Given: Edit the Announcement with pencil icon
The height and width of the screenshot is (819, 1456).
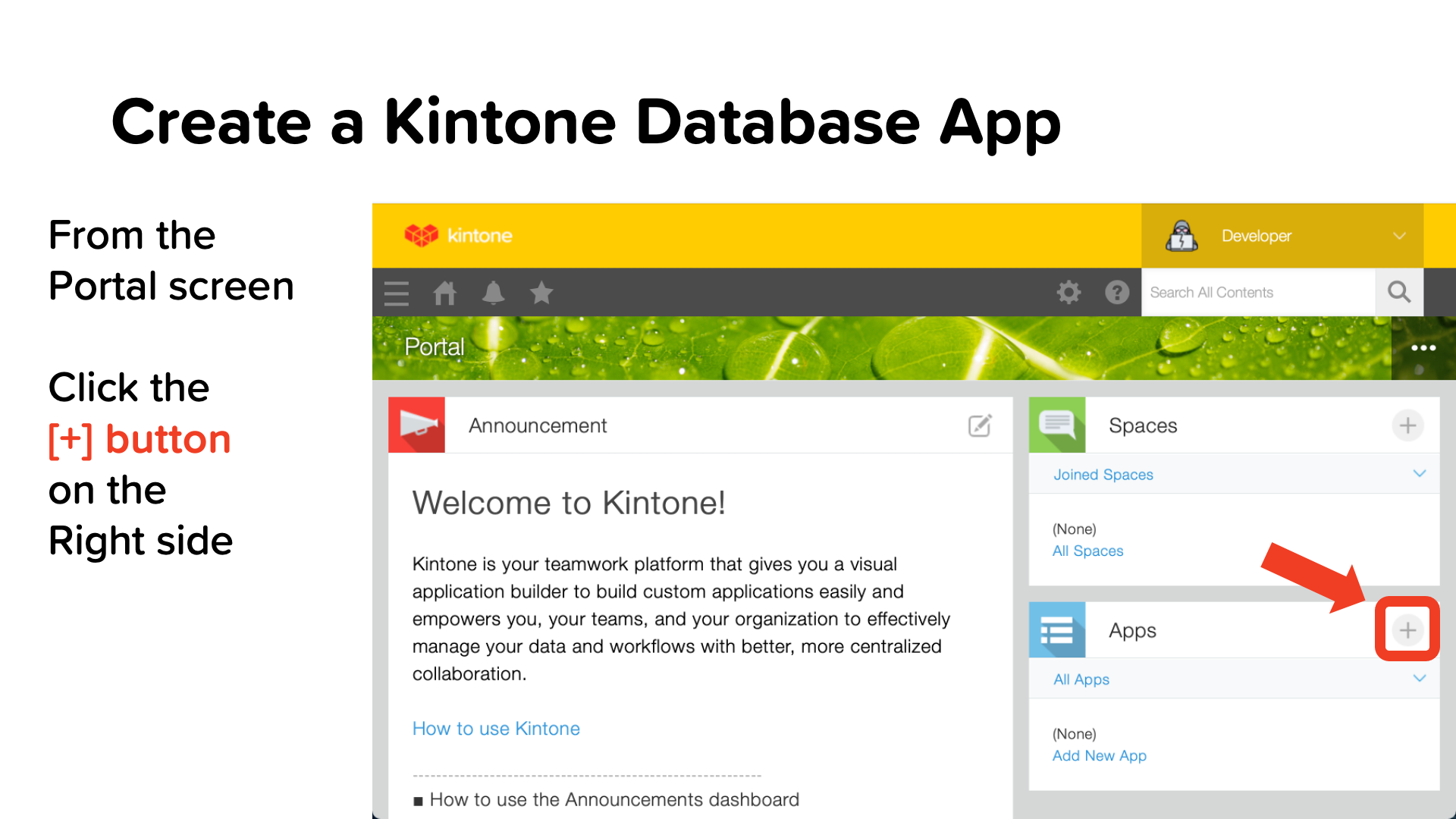Looking at the screenshot, I should click(980, 425).
